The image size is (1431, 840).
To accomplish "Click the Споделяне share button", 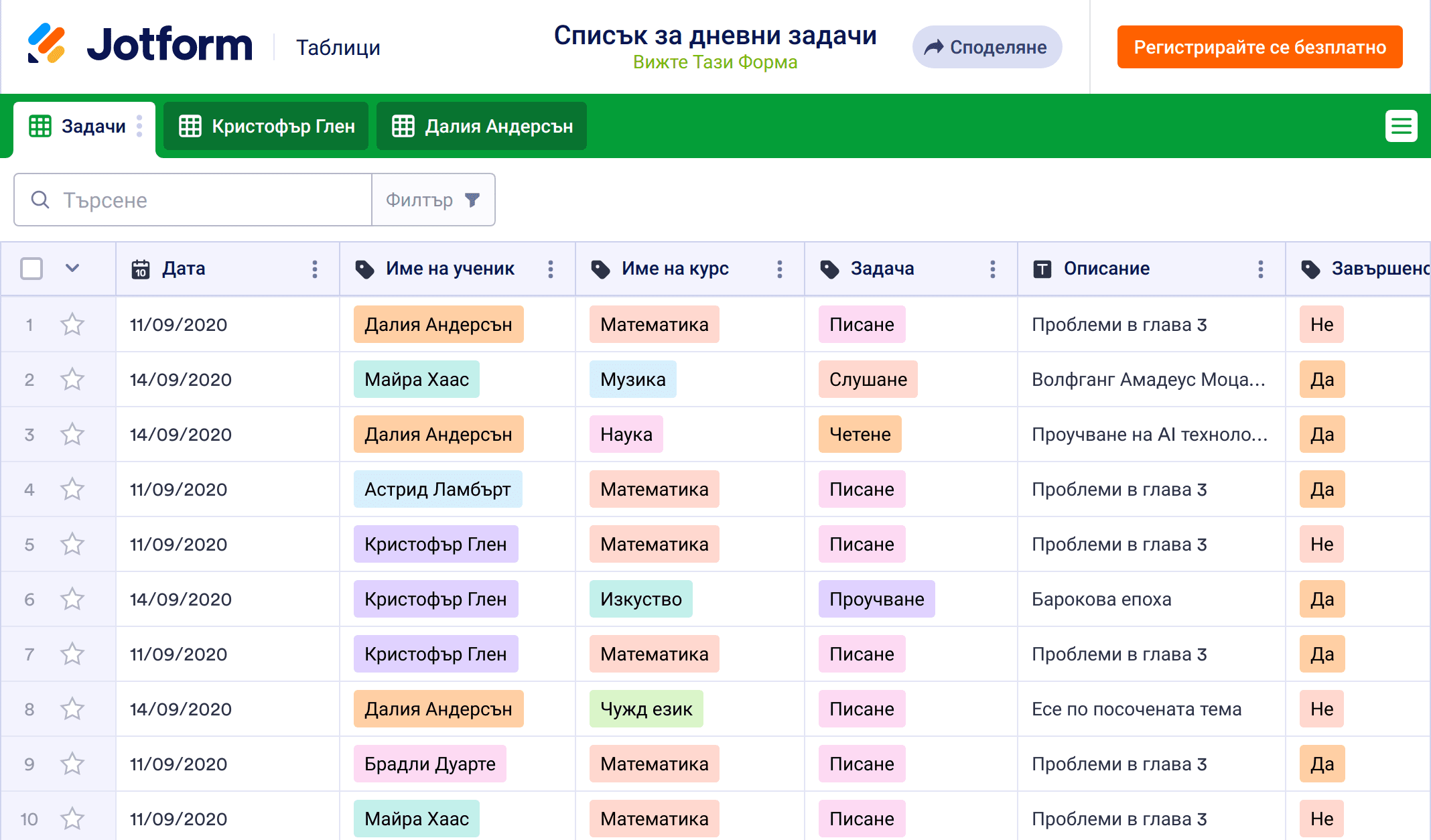I will pyautogui.click(x=986, y=47).
